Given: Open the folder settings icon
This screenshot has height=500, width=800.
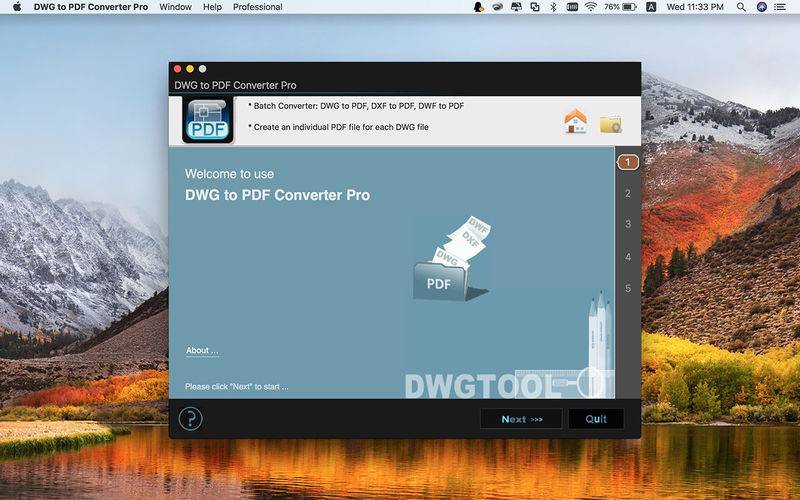Looking at the screenshot, I should pyautogui.click(x=610, y=124).
